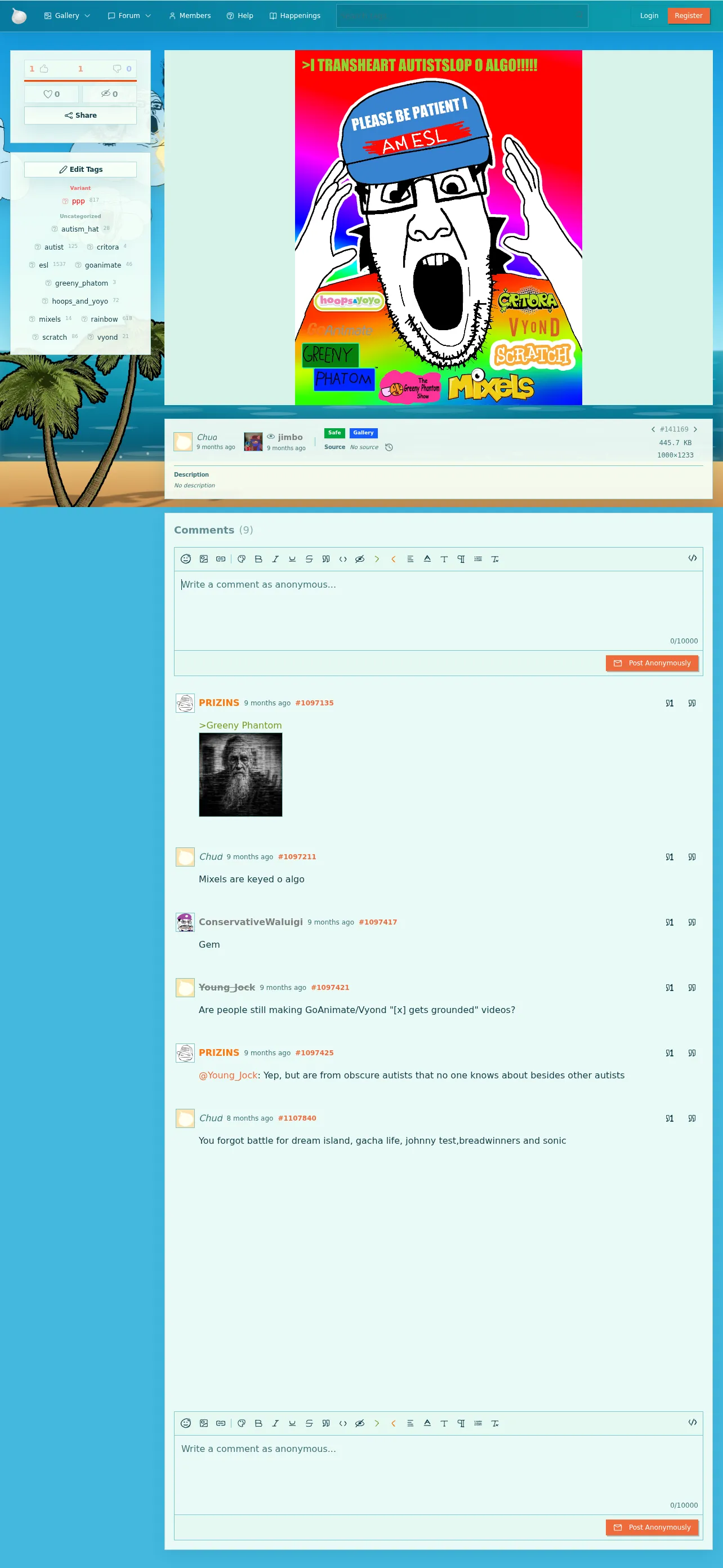The image size is (723, 1568).
Task: Clear formatting in top comment editor
Action: (496, 559)
